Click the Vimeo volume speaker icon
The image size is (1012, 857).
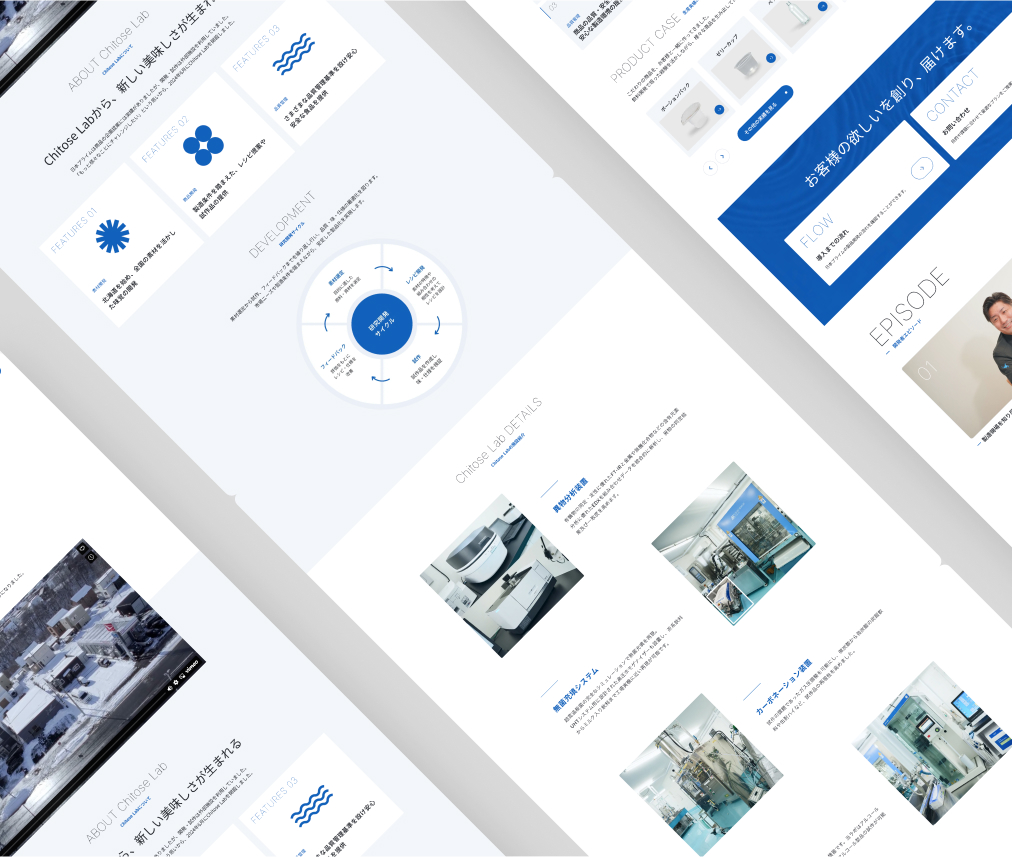170,687
